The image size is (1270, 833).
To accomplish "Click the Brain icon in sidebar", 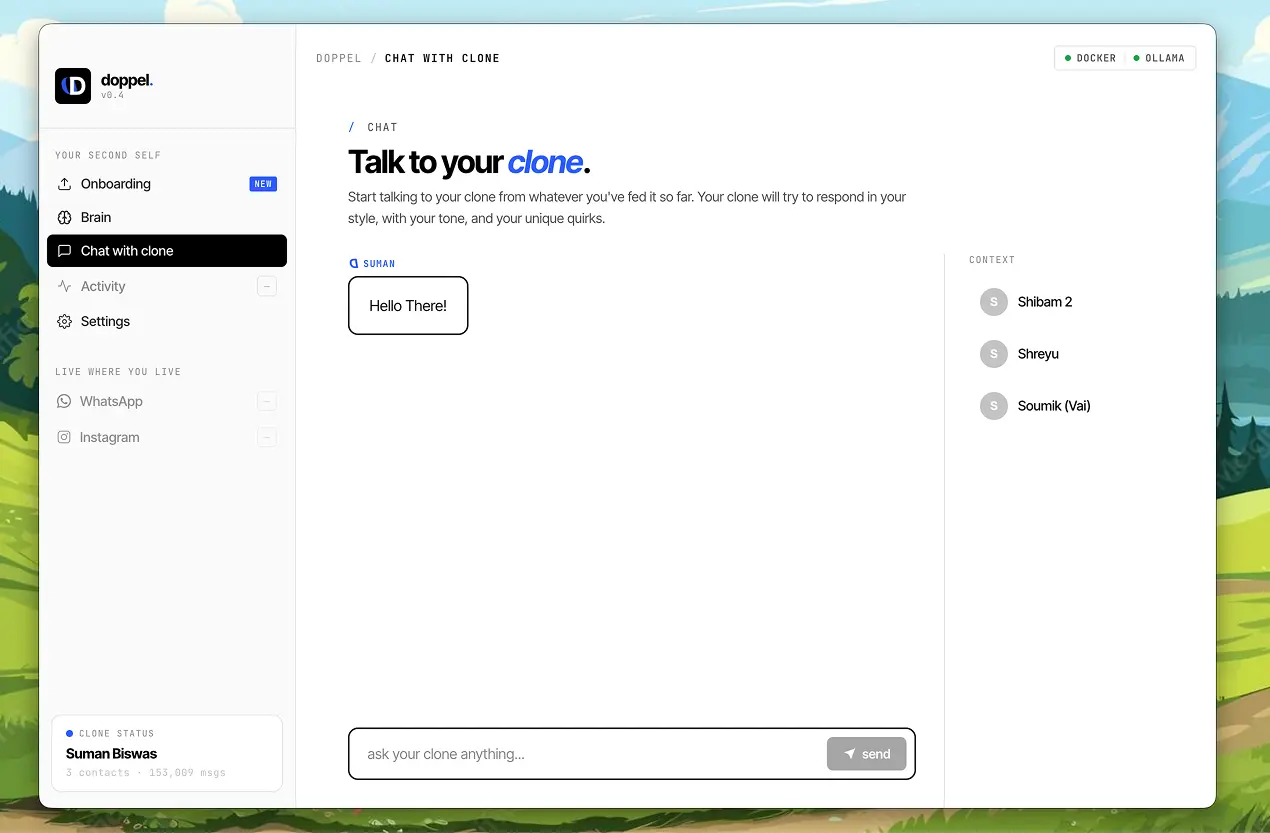I will point(64,217).
